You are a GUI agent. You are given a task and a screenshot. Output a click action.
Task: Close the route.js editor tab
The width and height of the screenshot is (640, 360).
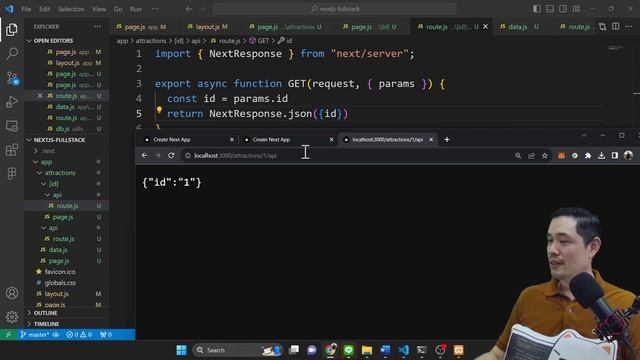coord(486,27)
